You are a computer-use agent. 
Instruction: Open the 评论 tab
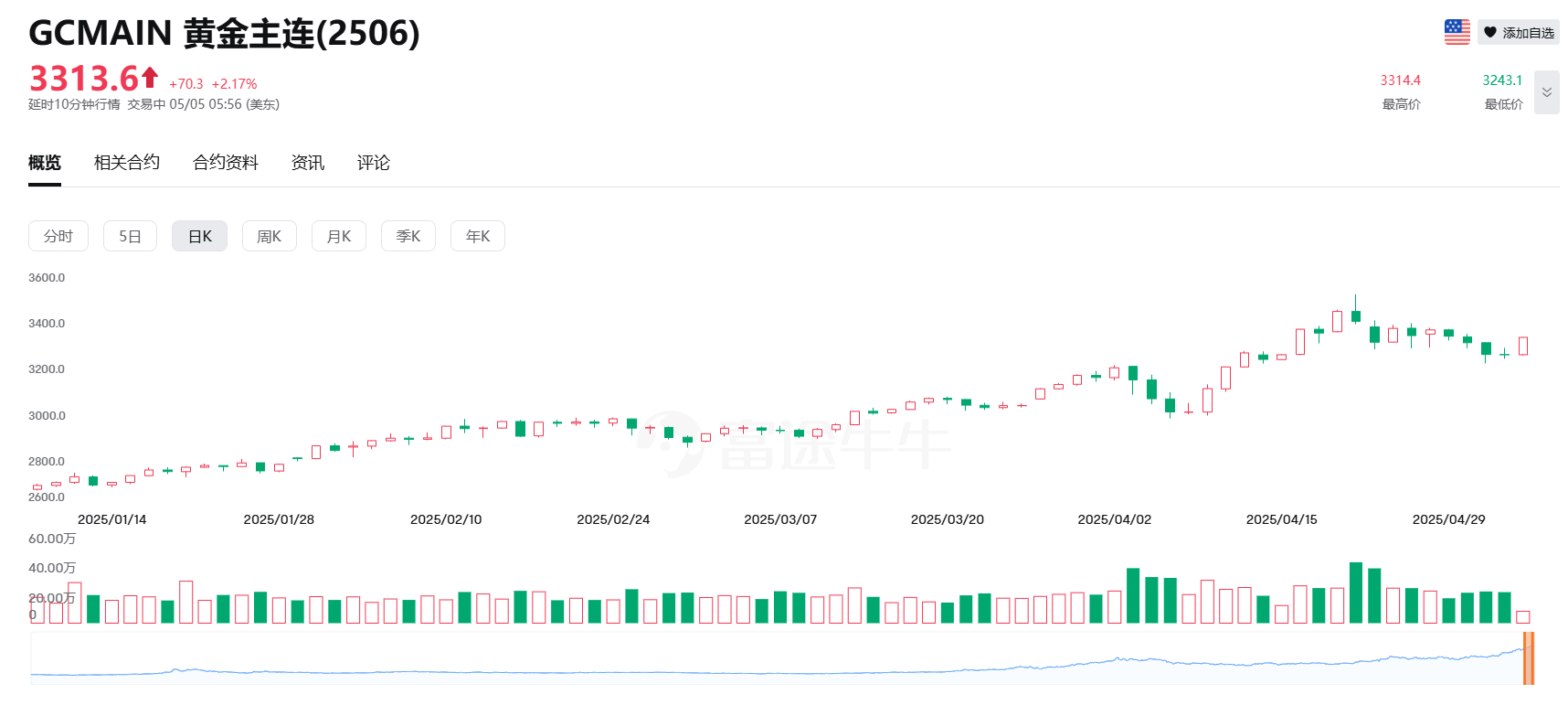click(374, 163)
